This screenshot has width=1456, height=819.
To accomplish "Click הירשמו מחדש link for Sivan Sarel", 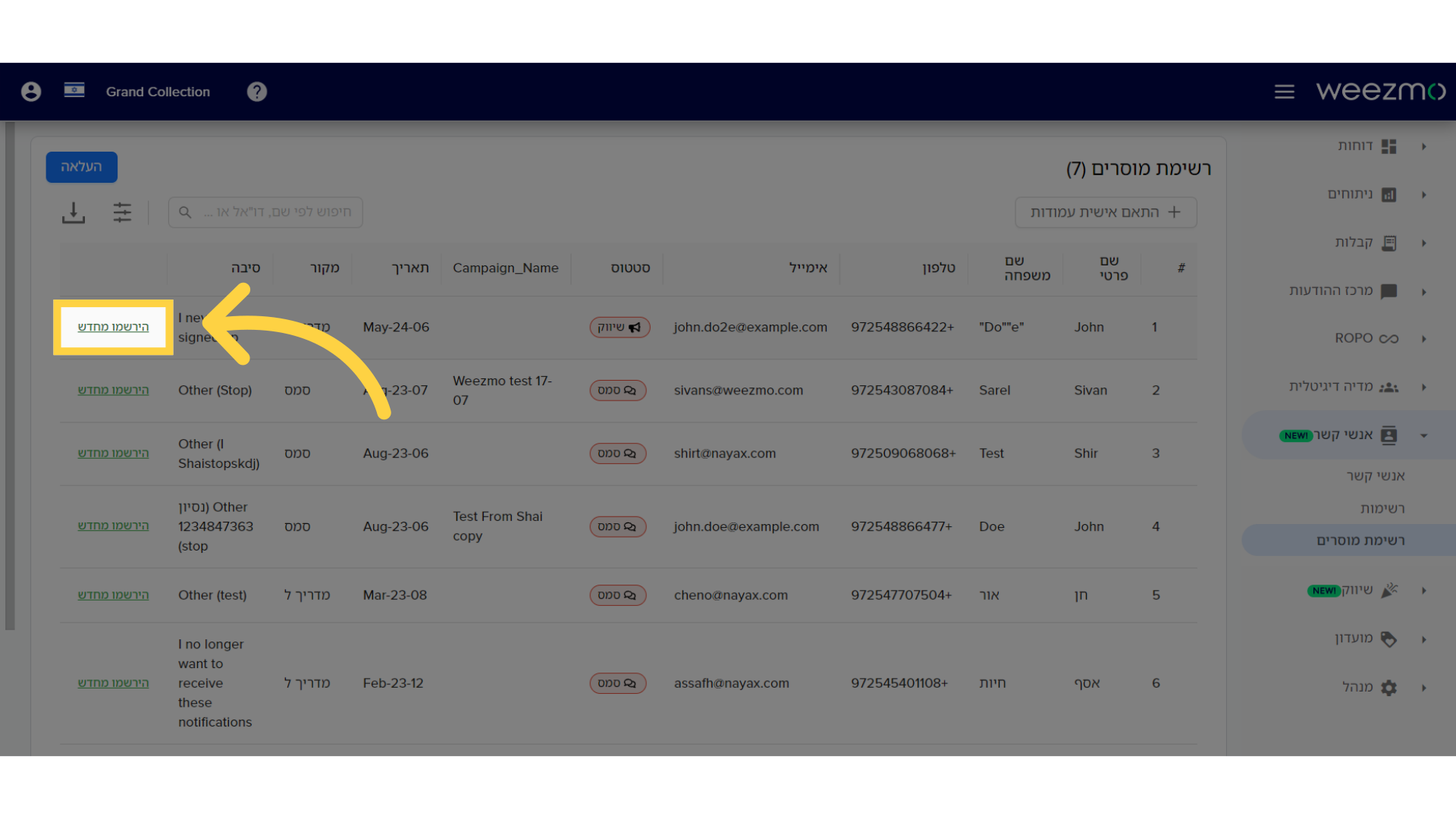I will pos(113,390).
